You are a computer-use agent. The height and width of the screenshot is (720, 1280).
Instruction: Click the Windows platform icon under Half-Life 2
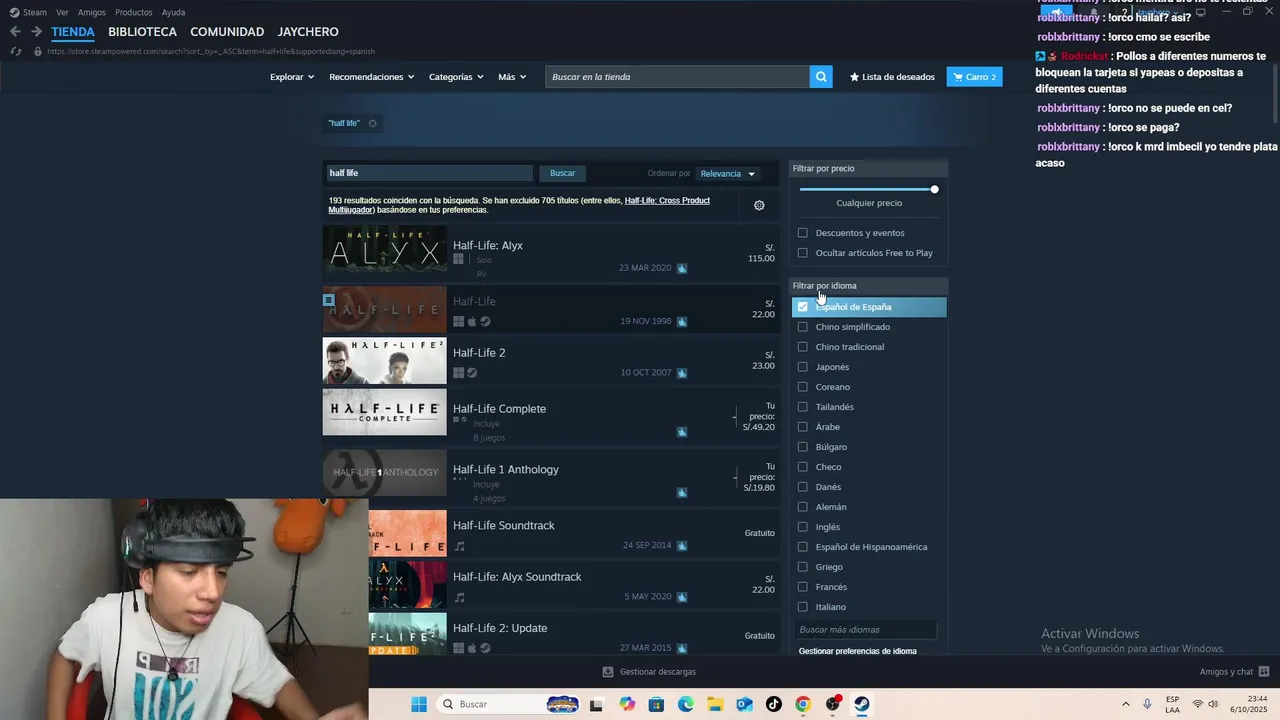tap(458, 373)
